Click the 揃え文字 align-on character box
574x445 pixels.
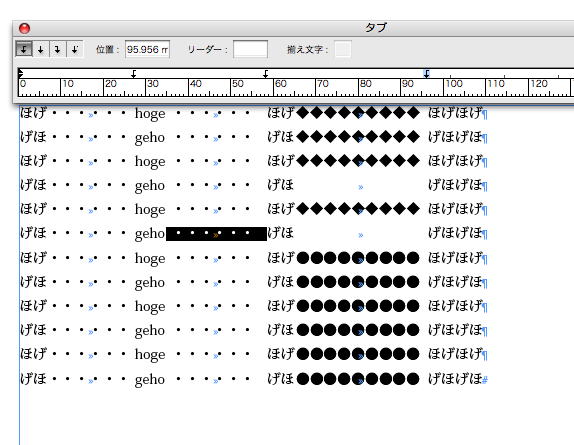(x=343, y=49)
